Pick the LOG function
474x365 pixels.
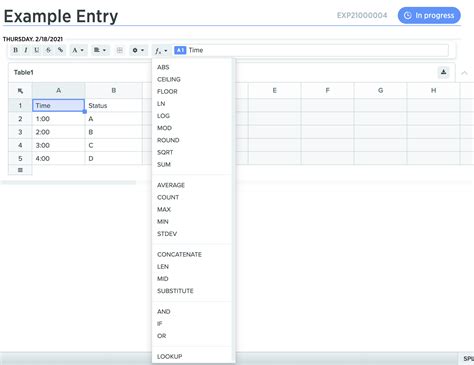163,116
